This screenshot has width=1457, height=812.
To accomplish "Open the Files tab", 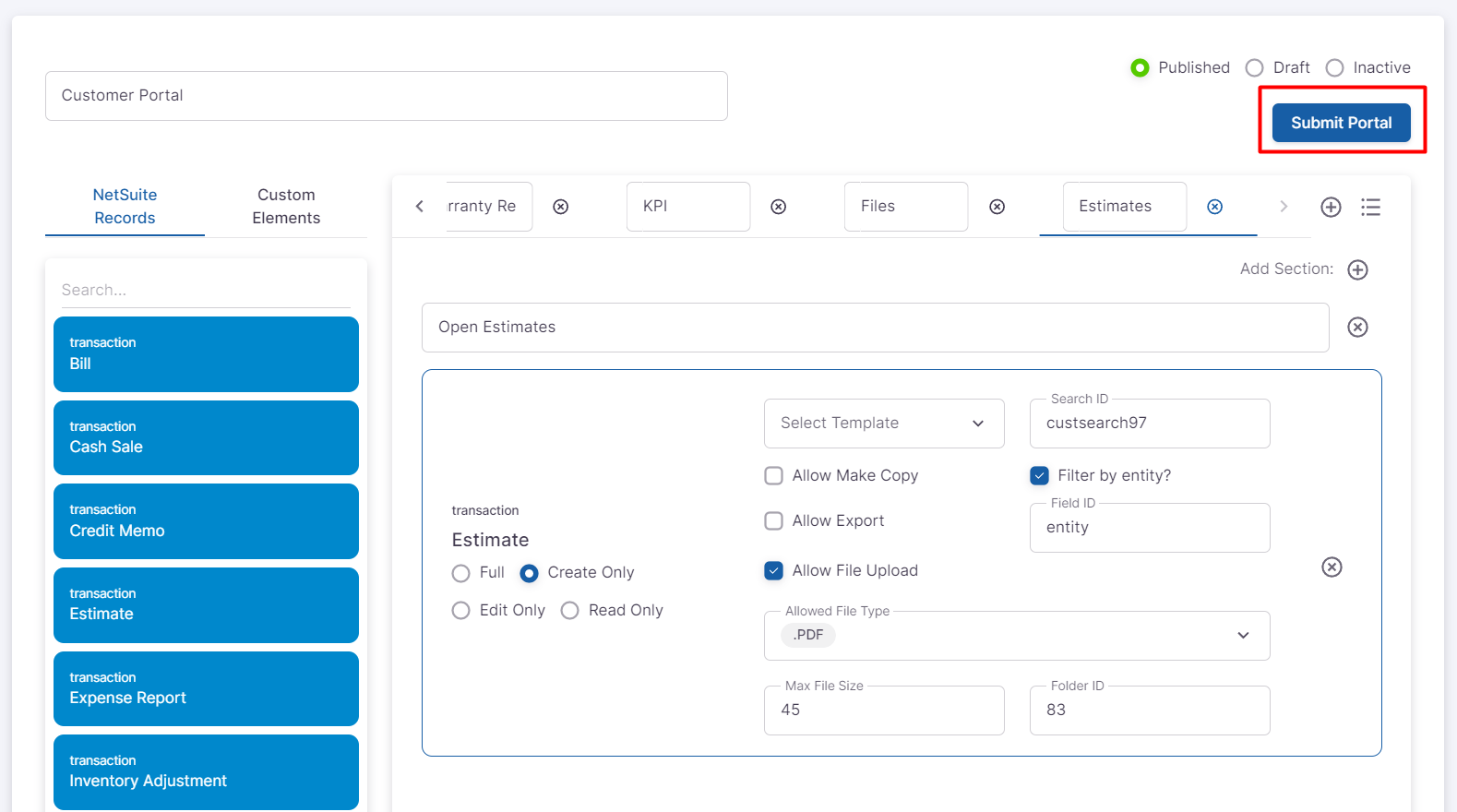I will pos(905,207).
